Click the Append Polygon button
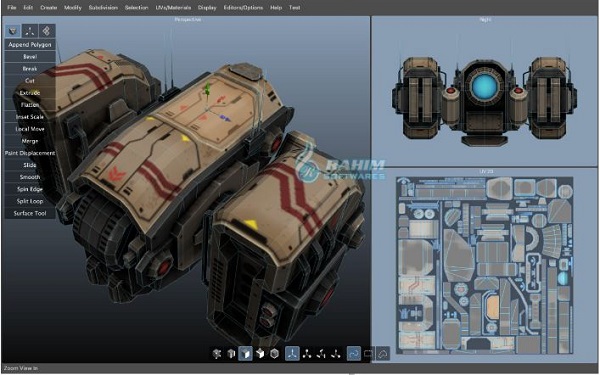This screenshot has height=375, width=600. pyautogui.click(x=30, y=44)
